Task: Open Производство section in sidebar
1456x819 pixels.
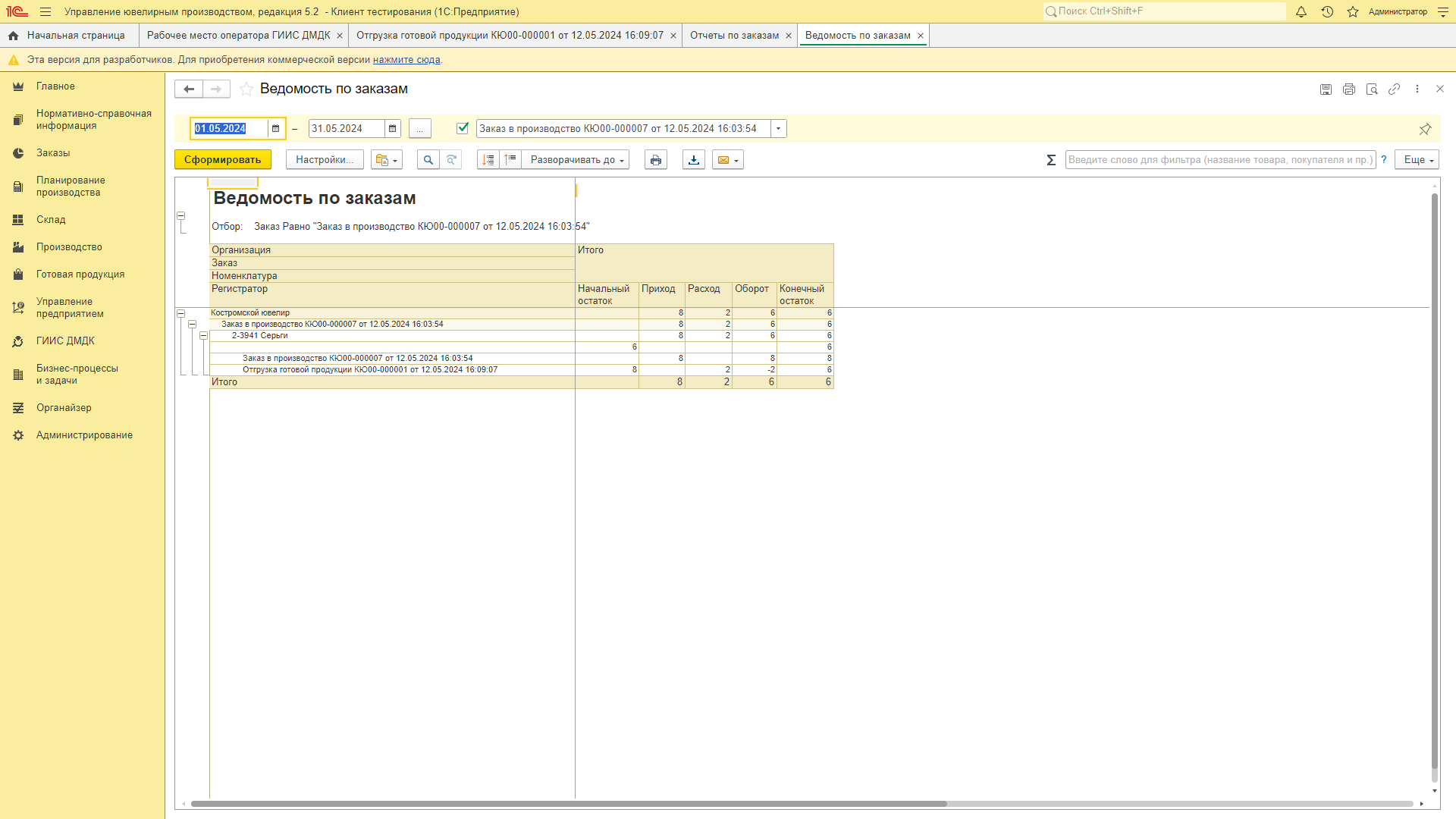Action: click(x=82, y=247)
